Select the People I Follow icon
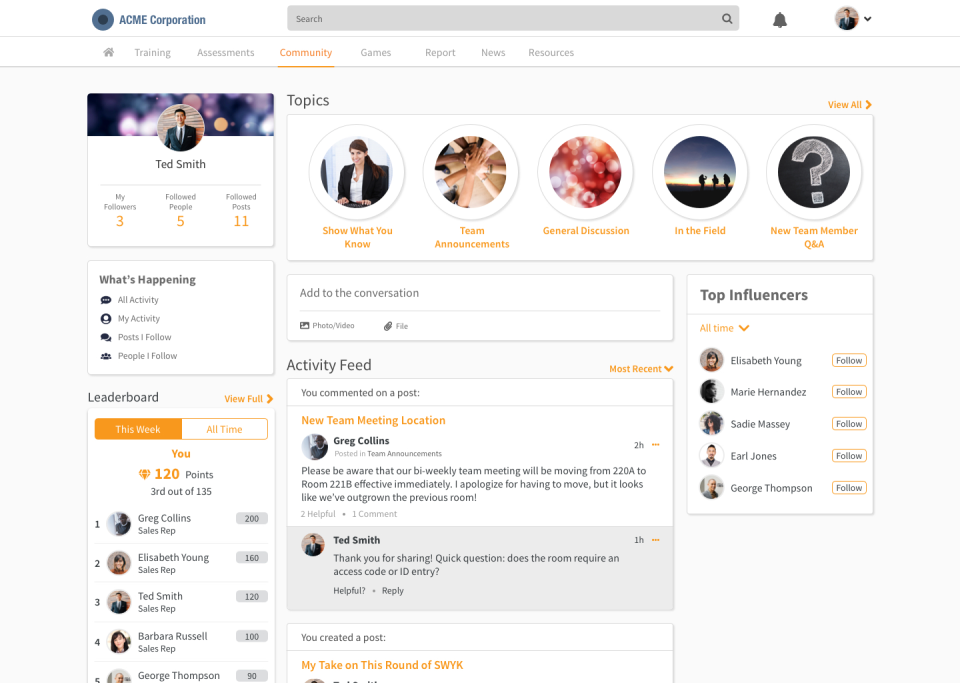960x683 pixels. 104,355
